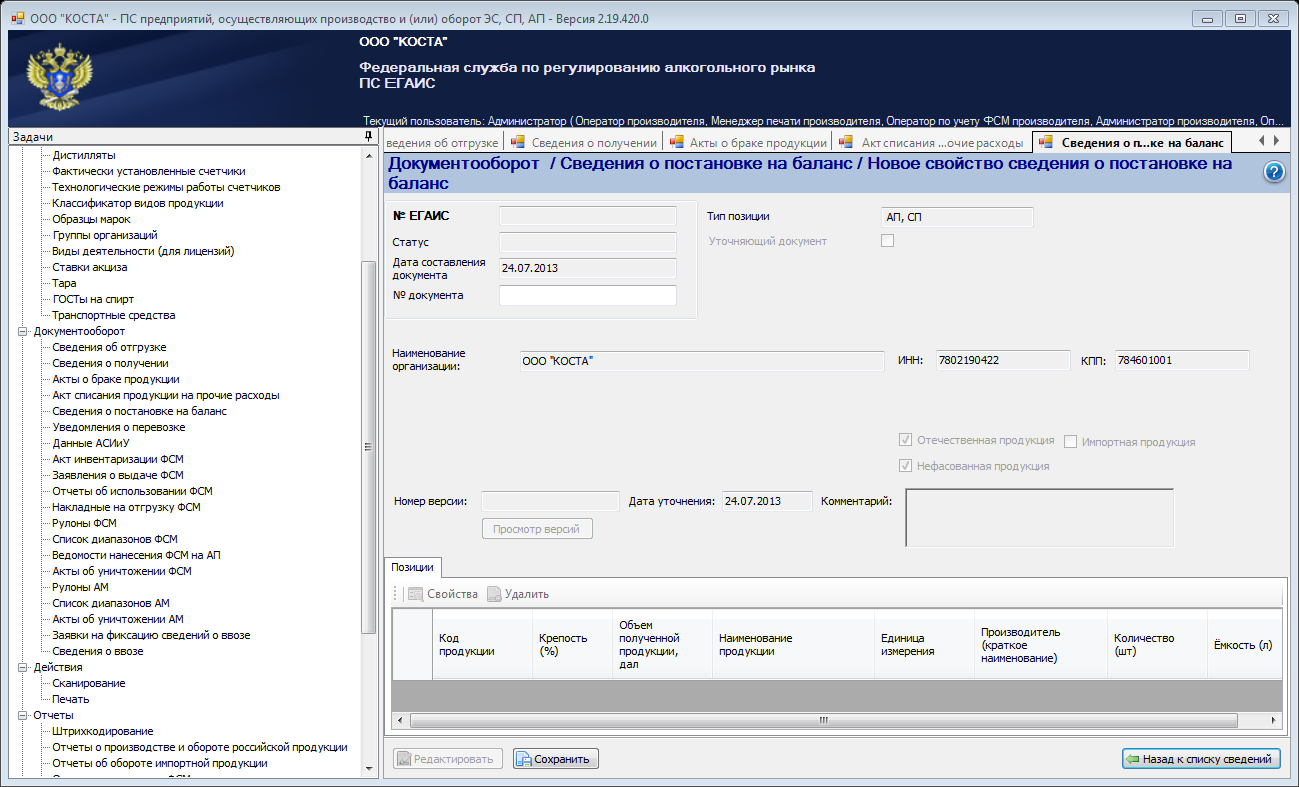
Task: Sort by Код продукции column header
Action: point(481,644)
